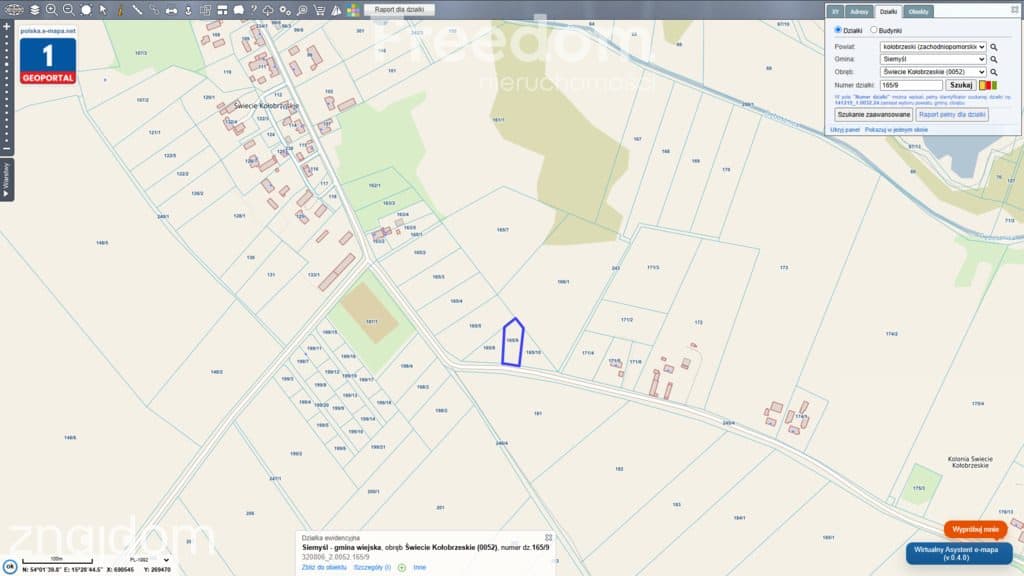Click the vertical zoom level slider
The image size is (1024, 576).
(7, 88)
